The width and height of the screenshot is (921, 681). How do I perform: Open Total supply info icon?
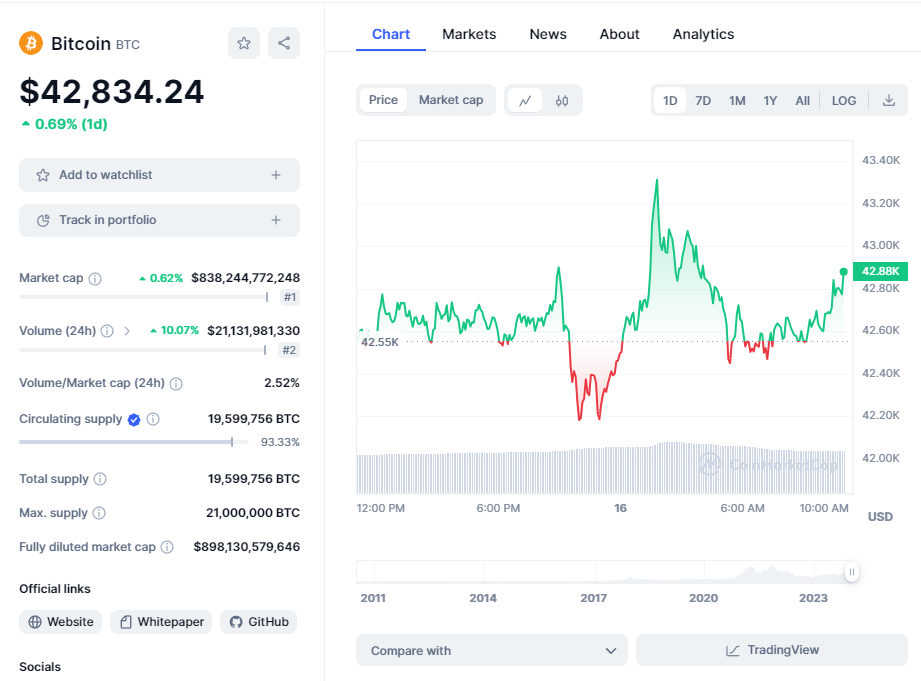point(100,479)
